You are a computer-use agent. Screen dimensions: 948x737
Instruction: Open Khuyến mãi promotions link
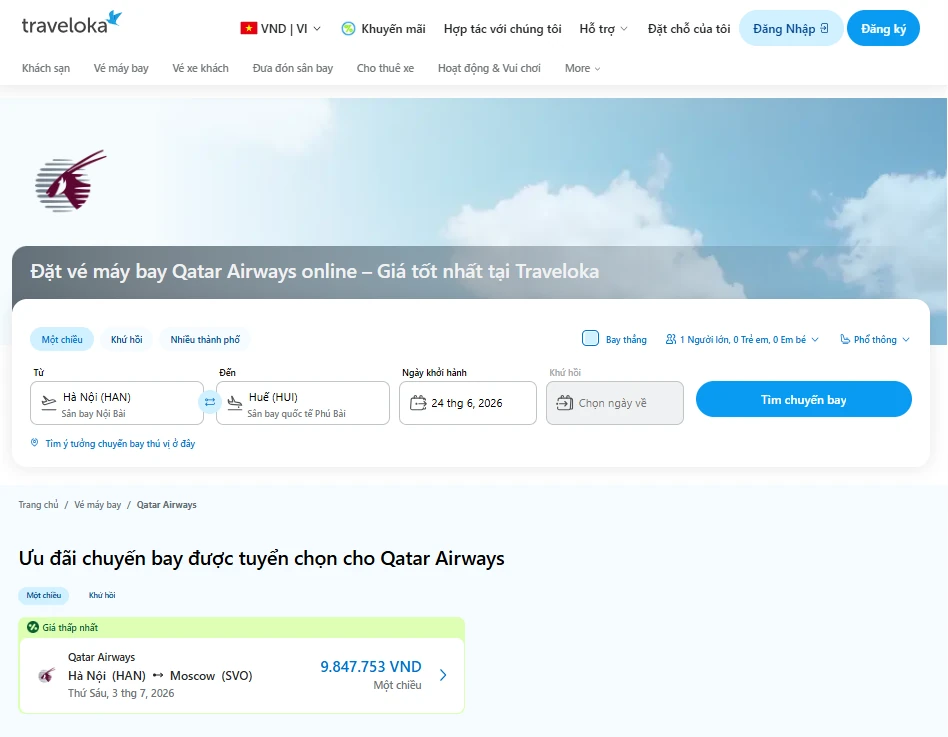pyautogui.click(x=383, y=28)
